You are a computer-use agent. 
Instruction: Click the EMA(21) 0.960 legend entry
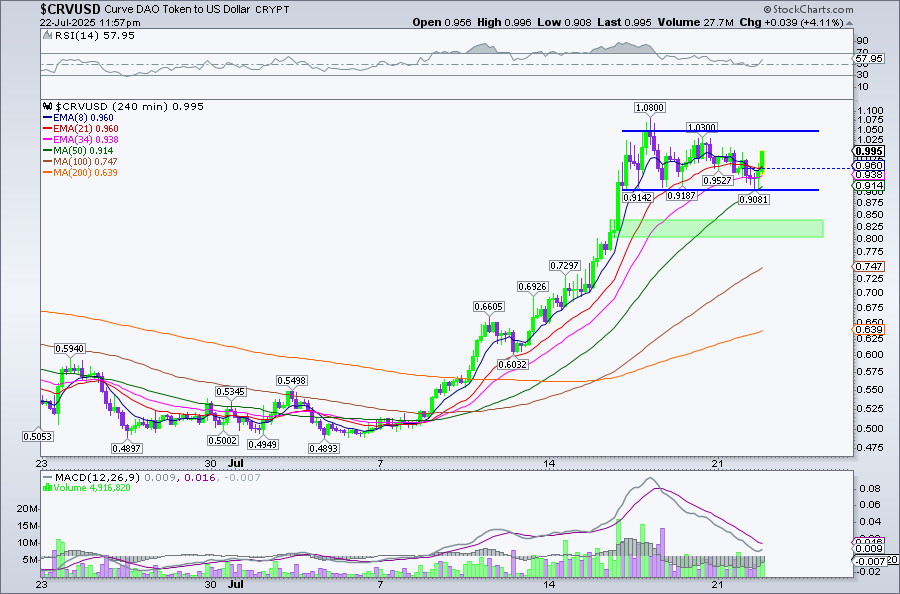click(81, 129)
